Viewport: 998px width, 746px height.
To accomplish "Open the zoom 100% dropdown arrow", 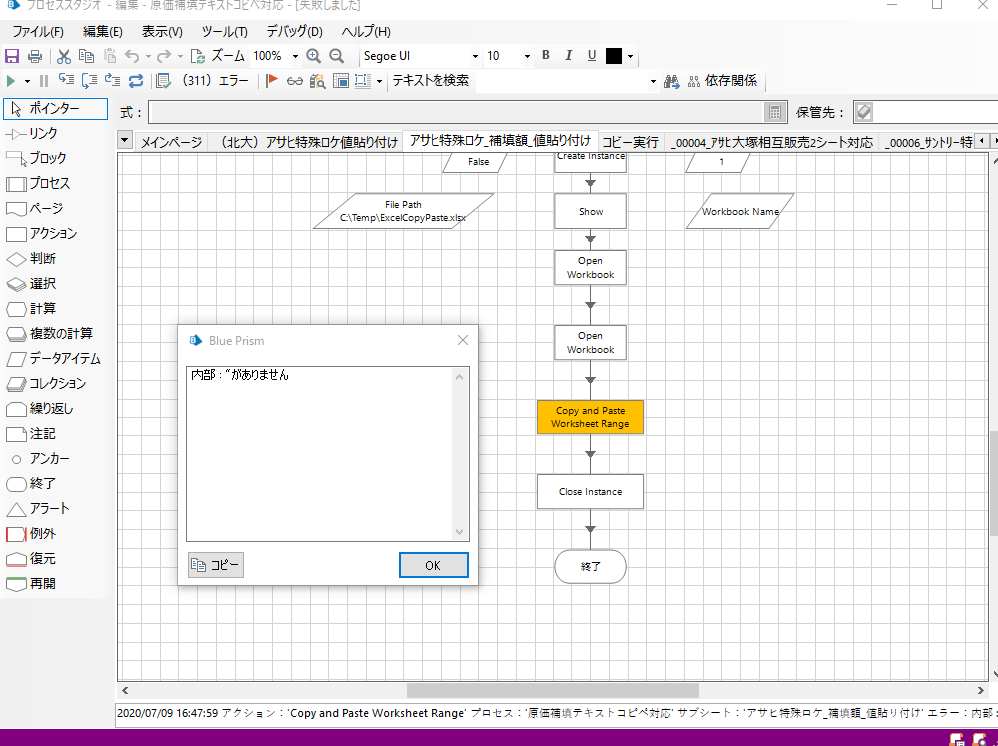I will pyautogui.click(x=295, y=57).
